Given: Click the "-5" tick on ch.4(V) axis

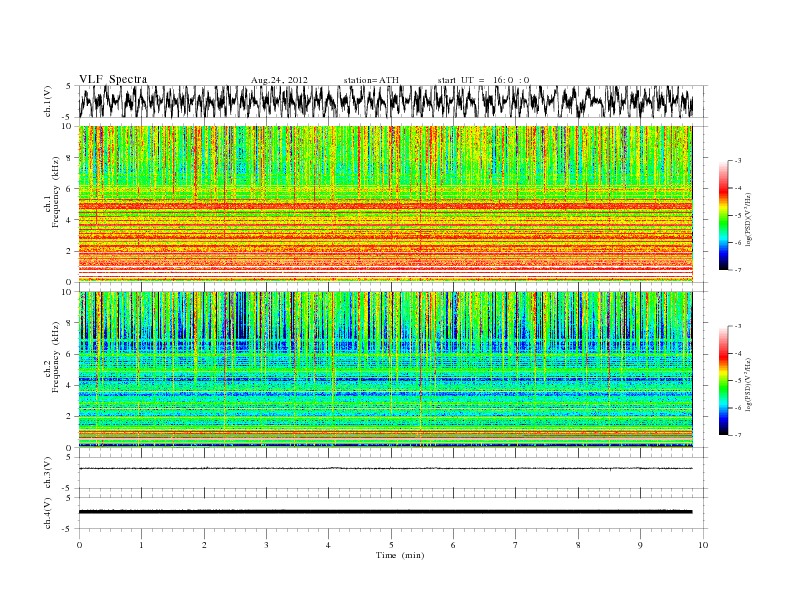Looking at the screenshot, I should pos(68,529).
